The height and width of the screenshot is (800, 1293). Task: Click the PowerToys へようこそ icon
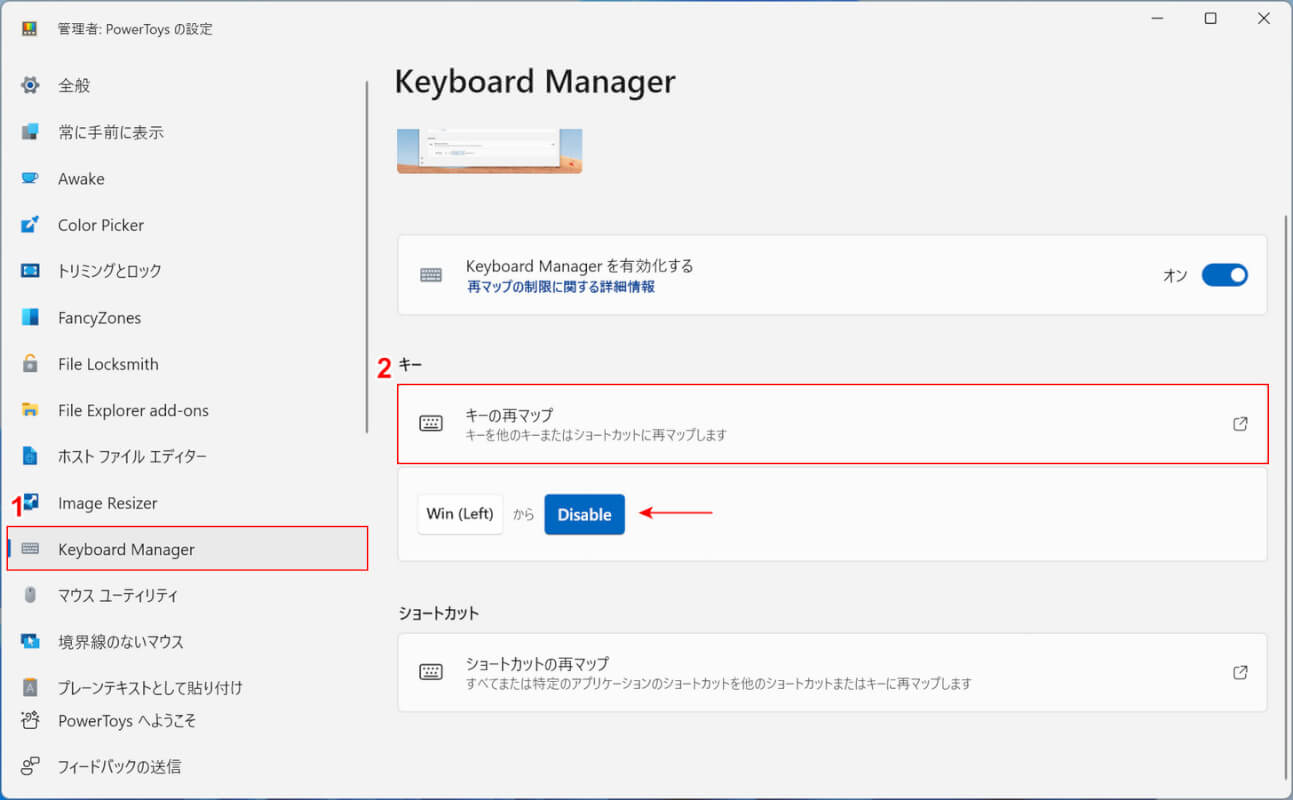pos(30,720)
